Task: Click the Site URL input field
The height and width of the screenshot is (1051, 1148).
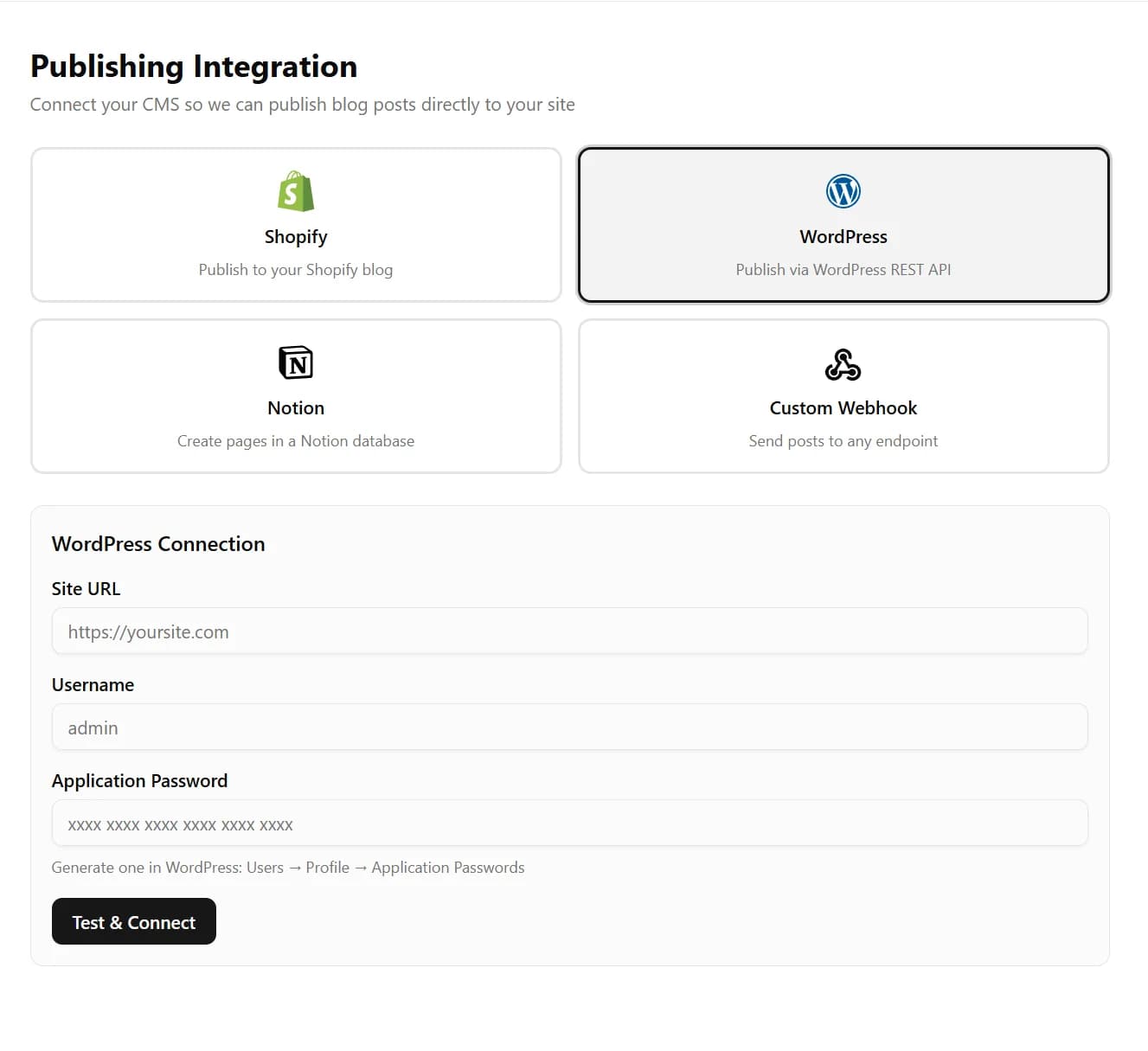Action: (x=569, y=631)
